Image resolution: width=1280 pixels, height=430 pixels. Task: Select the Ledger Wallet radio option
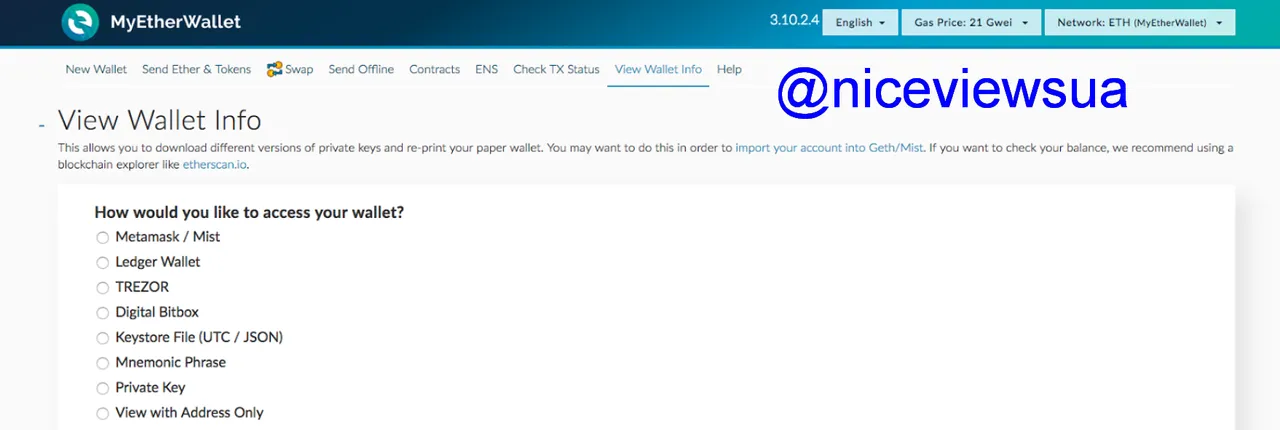click(x=102, y=263)
